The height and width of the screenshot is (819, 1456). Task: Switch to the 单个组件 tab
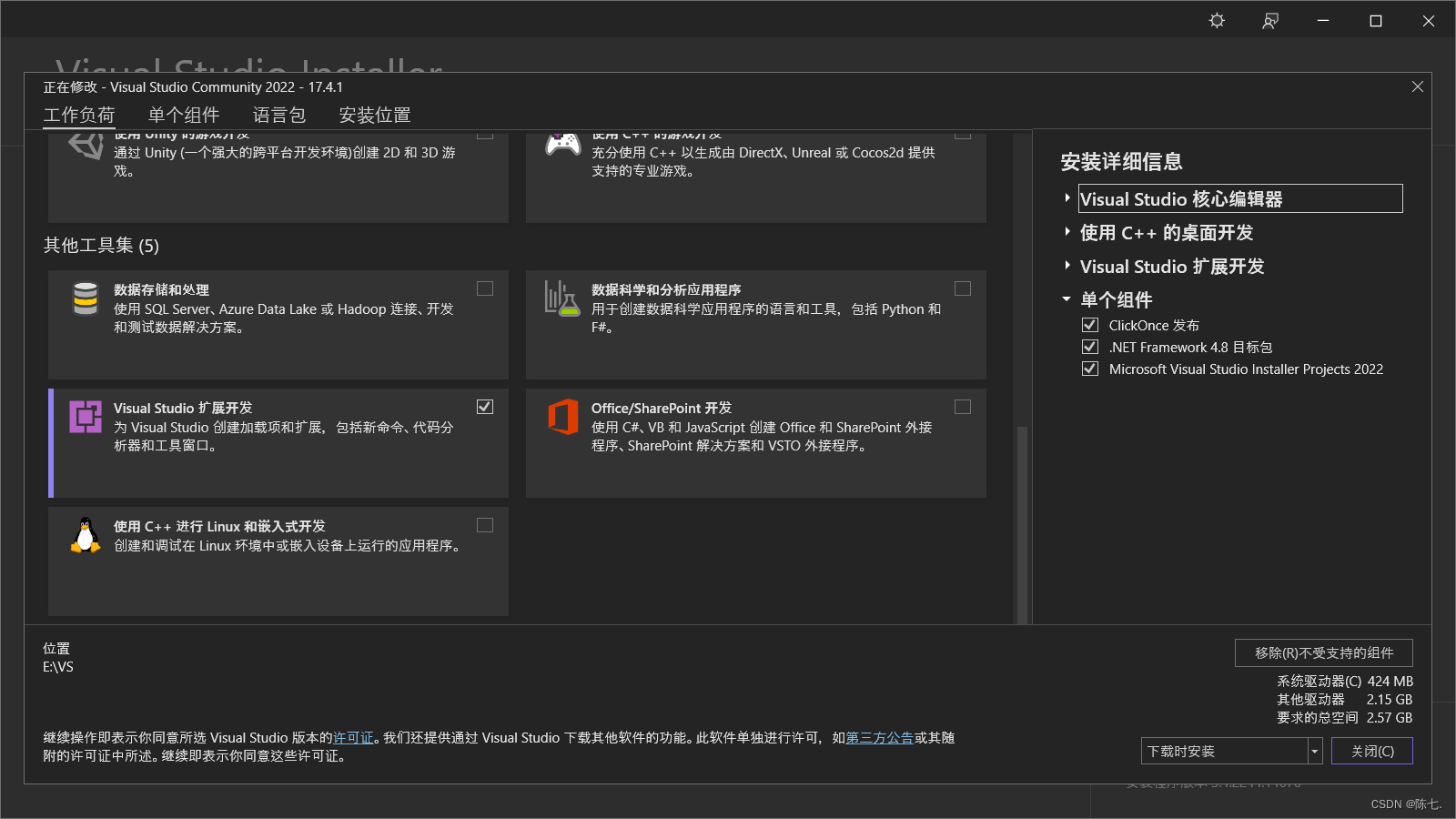pyautogui.click(x=185, y=115)
